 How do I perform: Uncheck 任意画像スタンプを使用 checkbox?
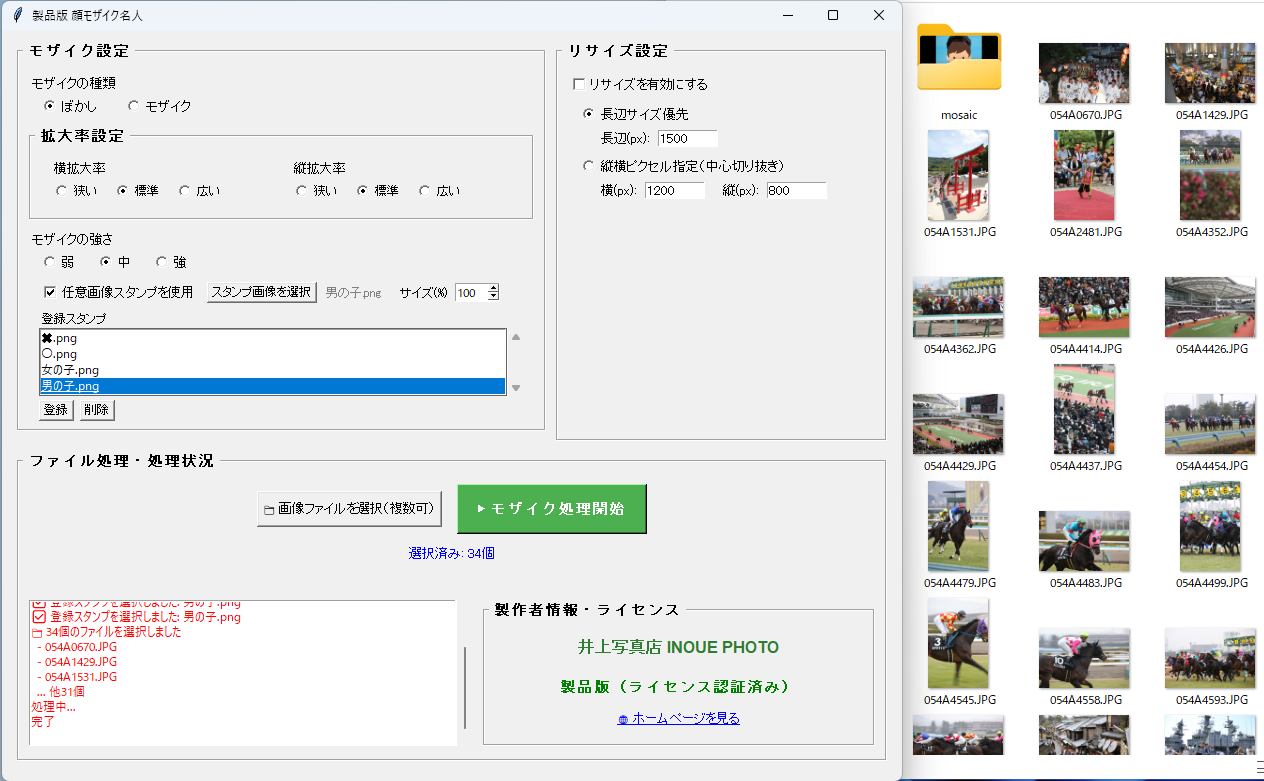point(50,292)
